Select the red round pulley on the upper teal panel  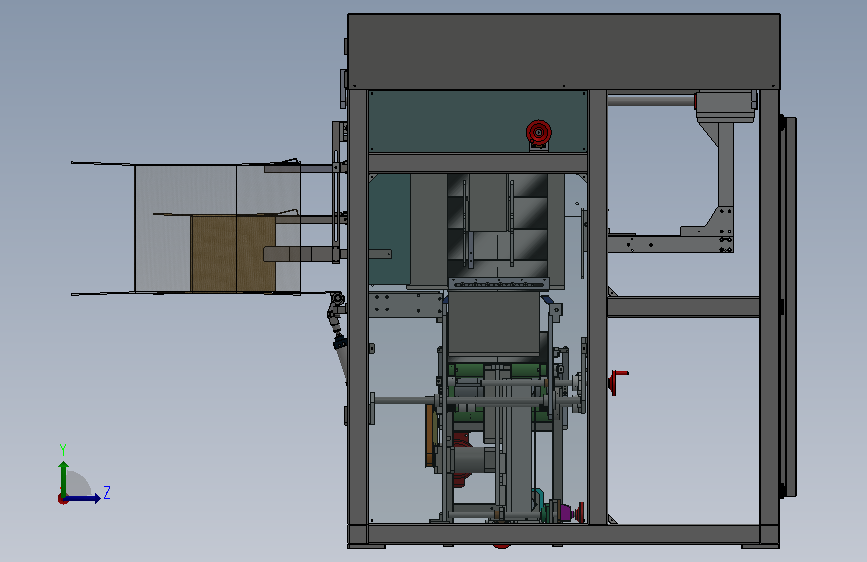tap(539, 133)
